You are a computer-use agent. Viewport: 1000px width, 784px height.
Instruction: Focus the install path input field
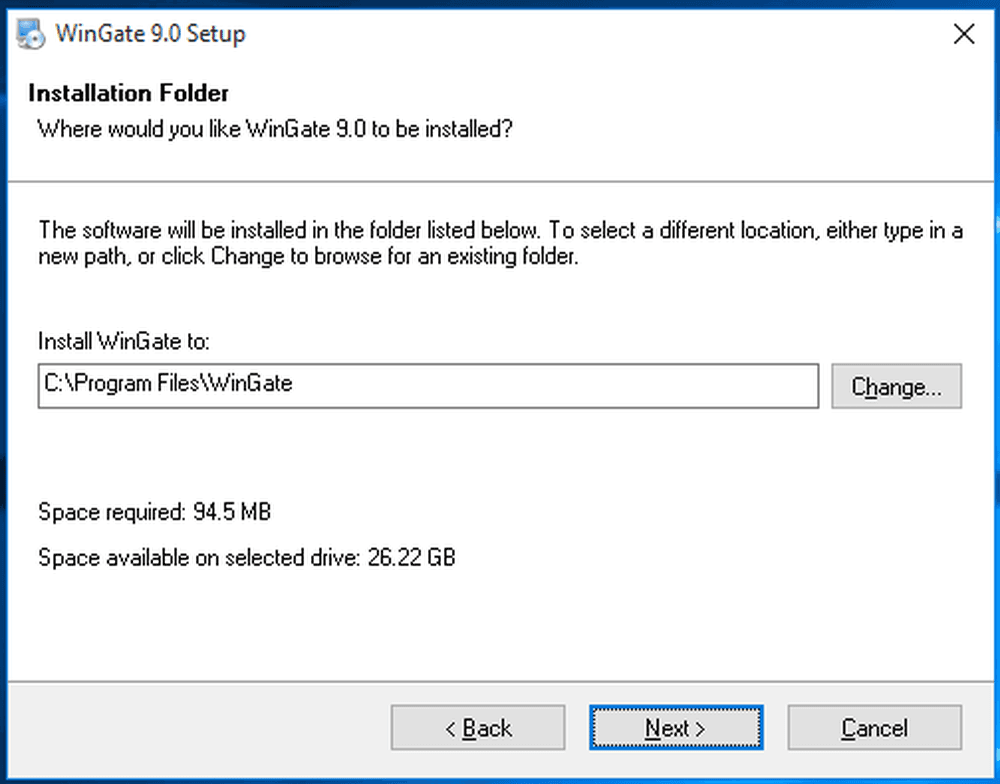point(428,386)
